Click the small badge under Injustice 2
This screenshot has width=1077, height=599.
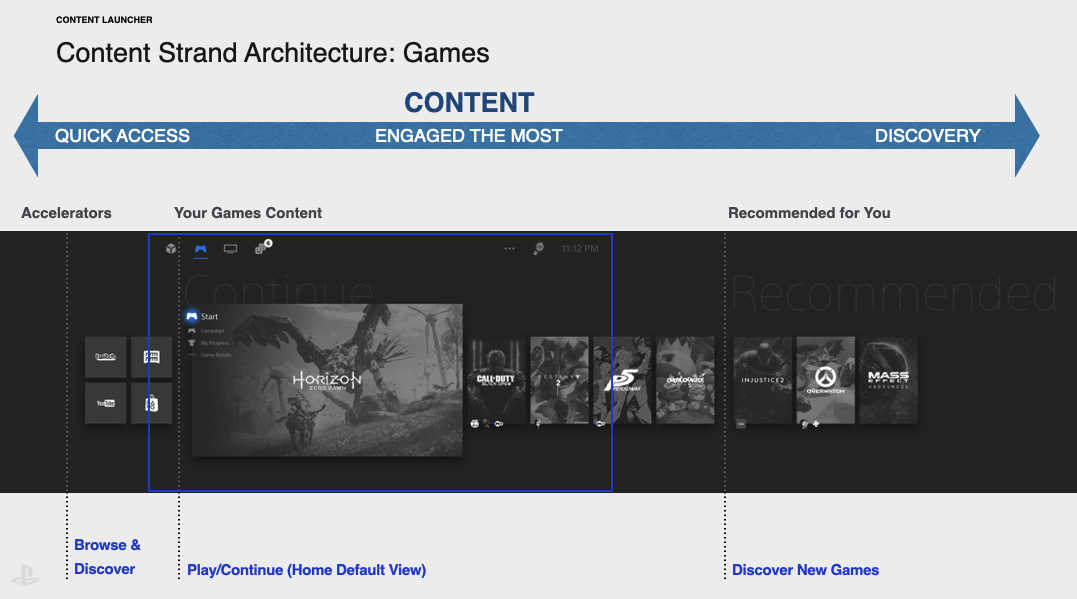(x=741, y=424)
